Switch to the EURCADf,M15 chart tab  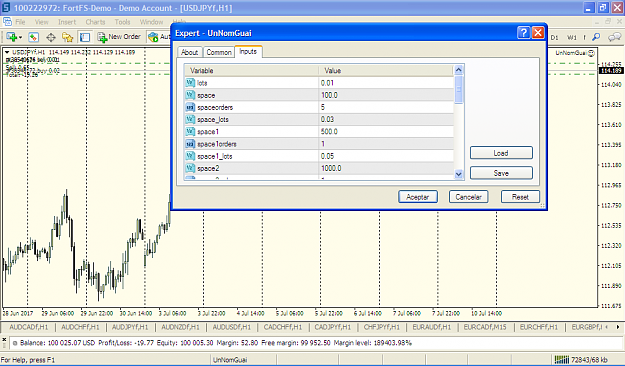click(485, 327)
